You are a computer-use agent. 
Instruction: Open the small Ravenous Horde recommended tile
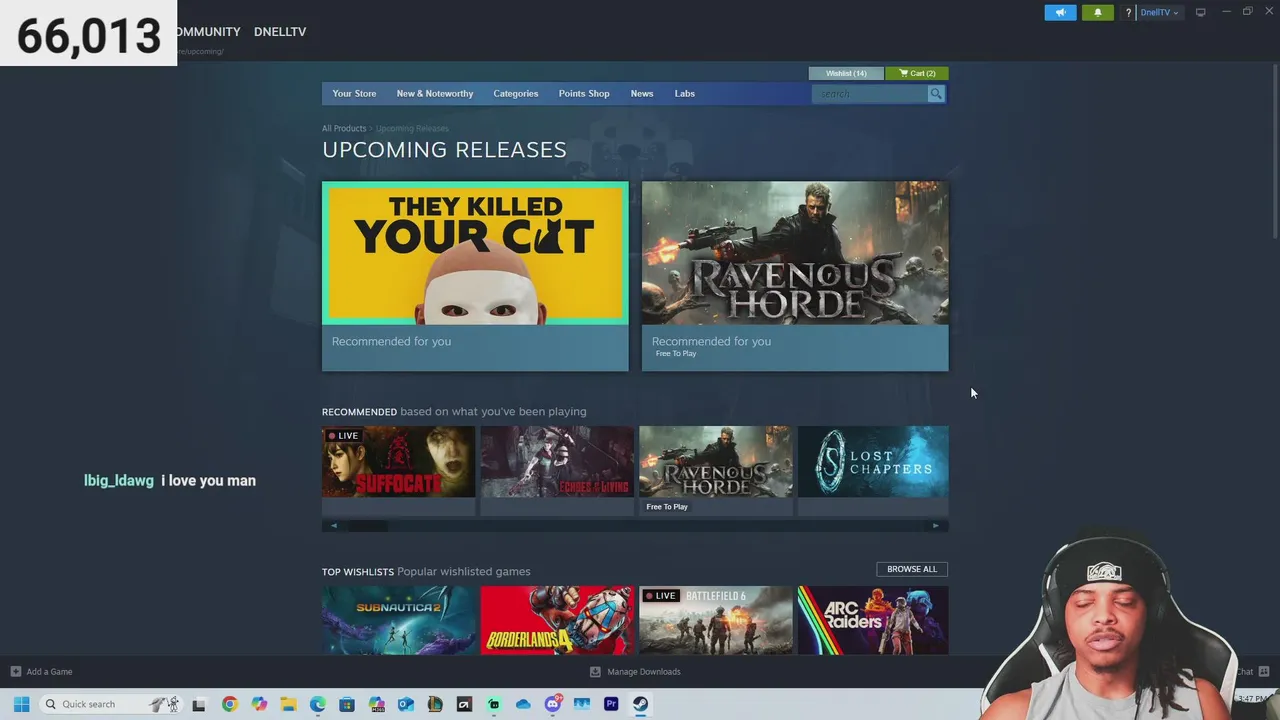point(716,470)
